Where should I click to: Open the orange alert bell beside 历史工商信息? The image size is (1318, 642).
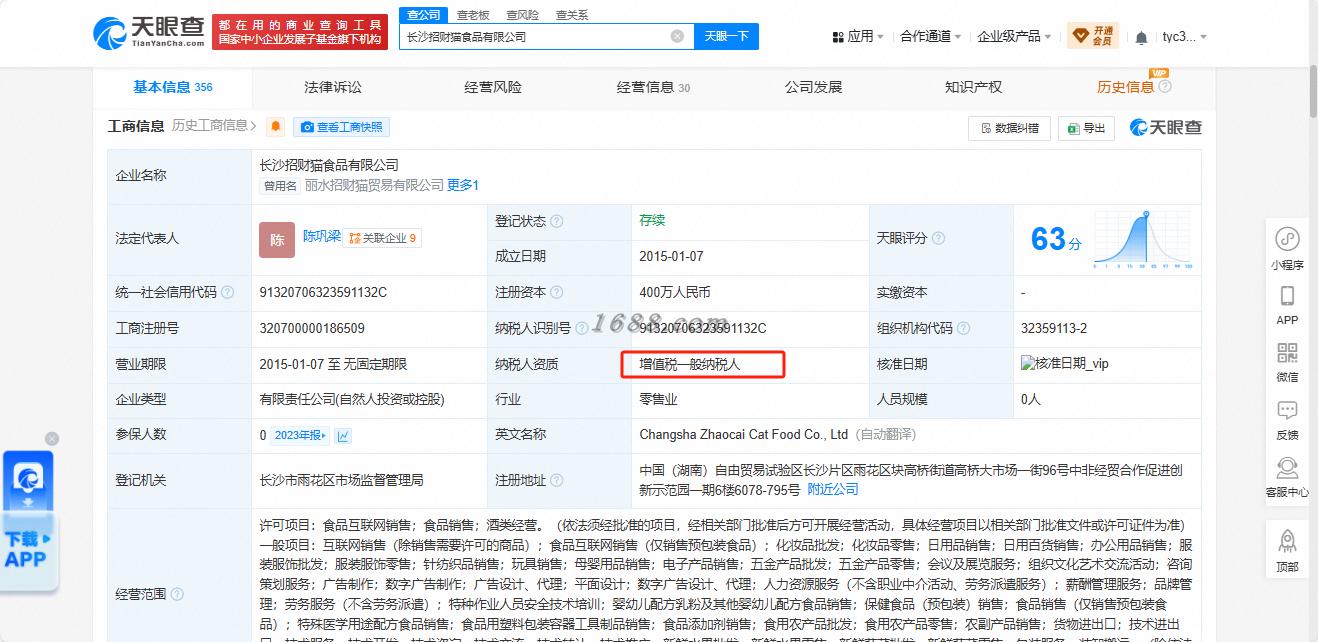(276, 127)
